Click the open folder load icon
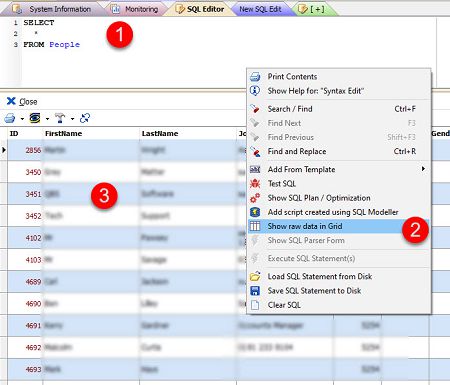The width and height of the screenshot is (450, 385). [x=255, y=276]
